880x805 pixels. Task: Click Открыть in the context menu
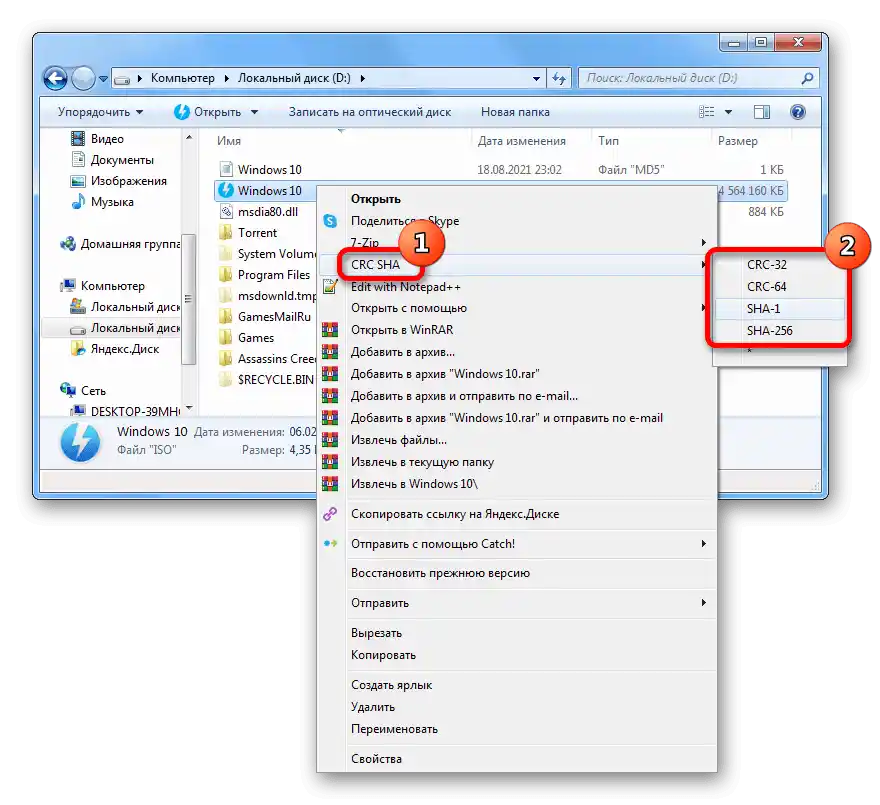point(376,199)
